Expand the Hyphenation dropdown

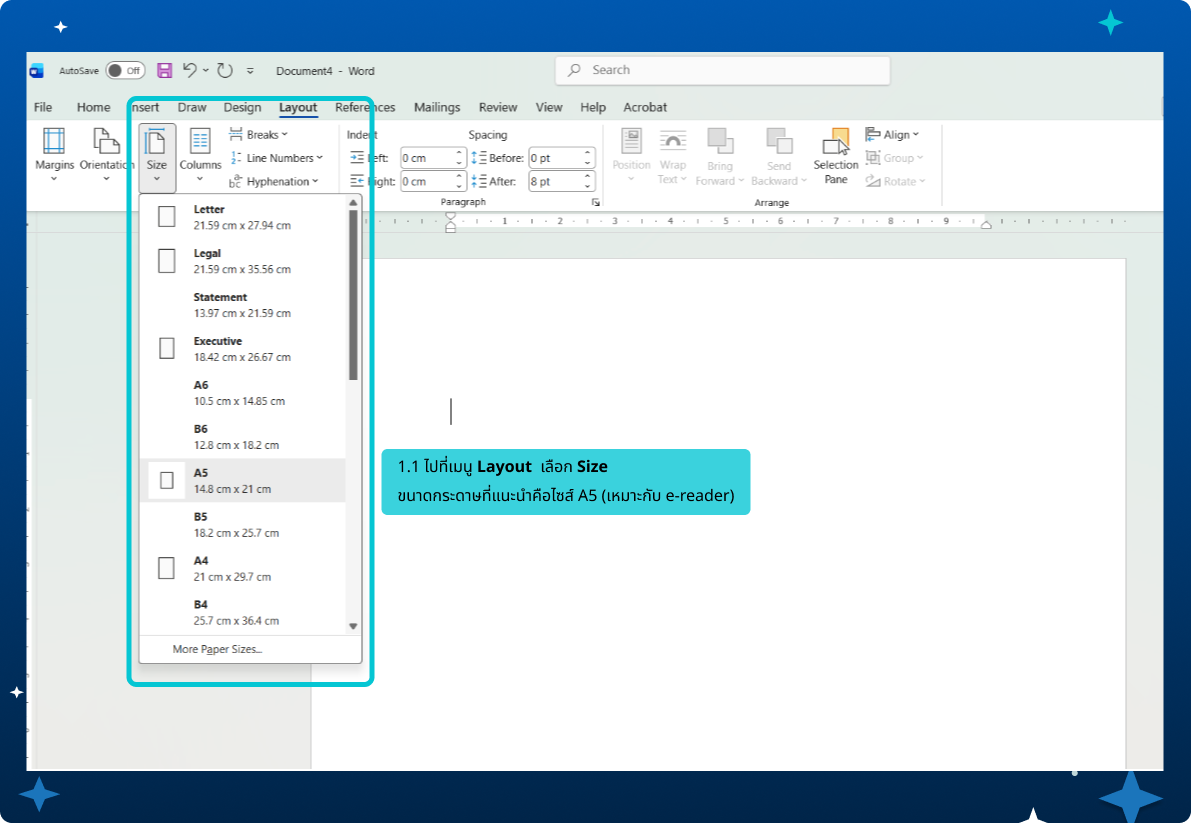tap(274, 182)
